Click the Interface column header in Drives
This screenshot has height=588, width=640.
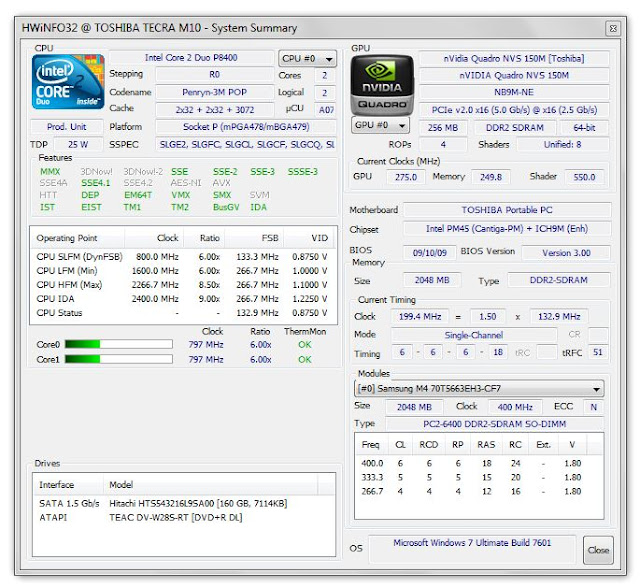click(68, 485)
